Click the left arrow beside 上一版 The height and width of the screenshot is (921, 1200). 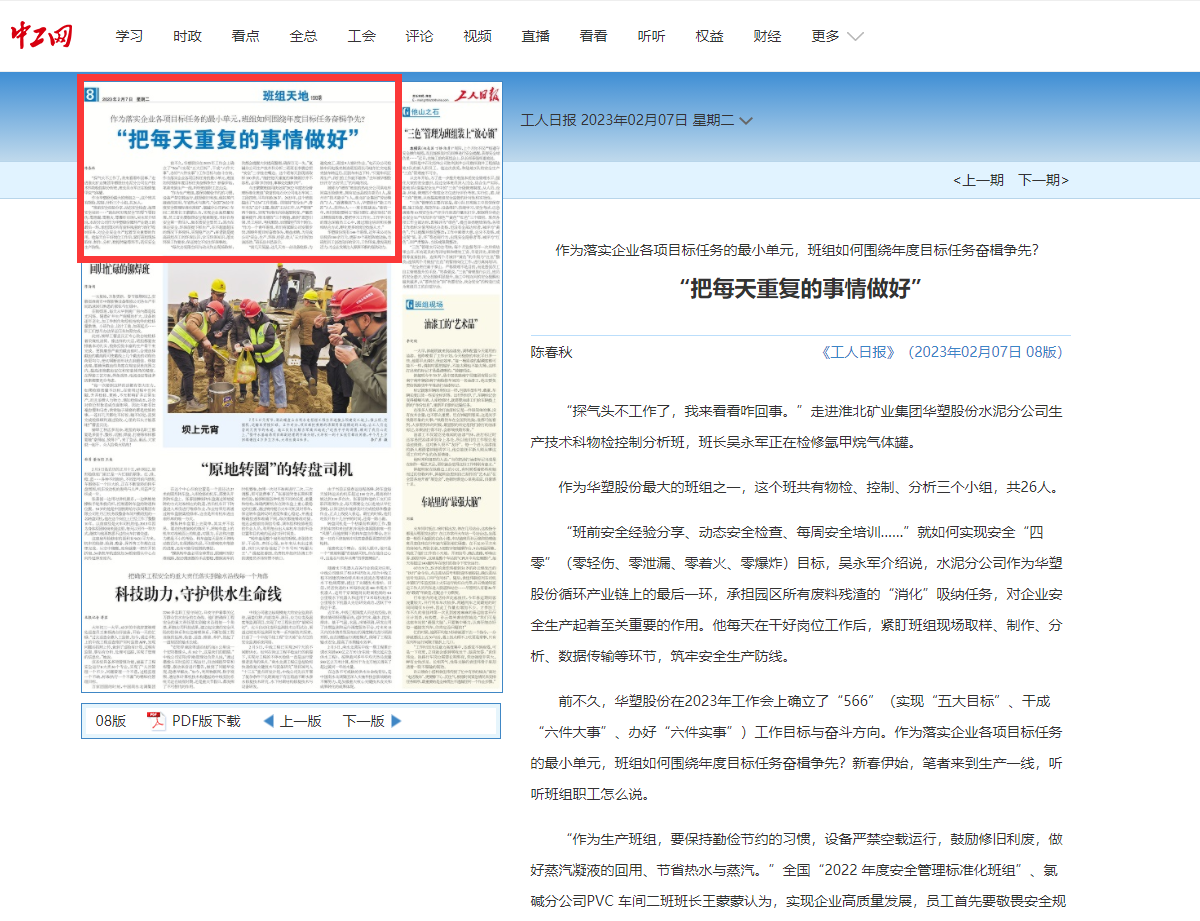[267, 721]
